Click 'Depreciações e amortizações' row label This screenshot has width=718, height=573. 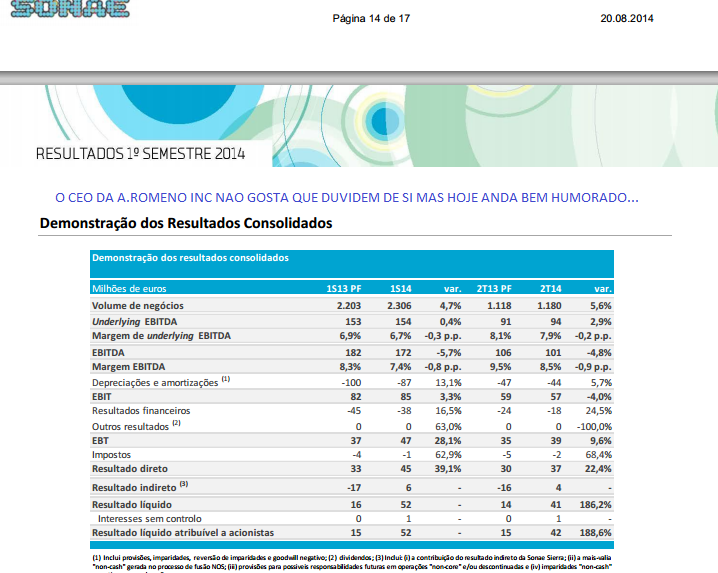click(x=161, y=382)
